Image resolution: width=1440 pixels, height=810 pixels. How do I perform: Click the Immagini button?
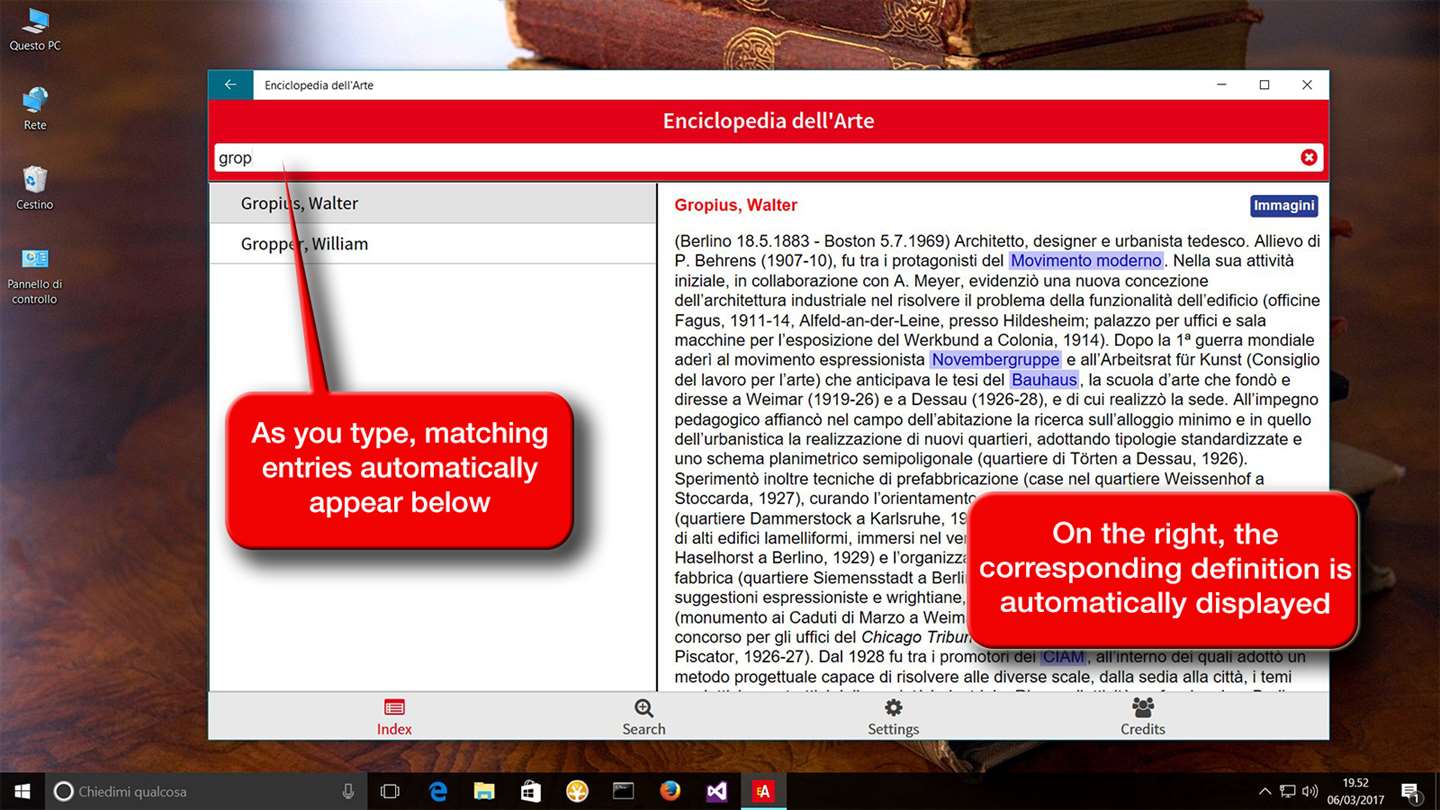click(x=1284, y=206)
